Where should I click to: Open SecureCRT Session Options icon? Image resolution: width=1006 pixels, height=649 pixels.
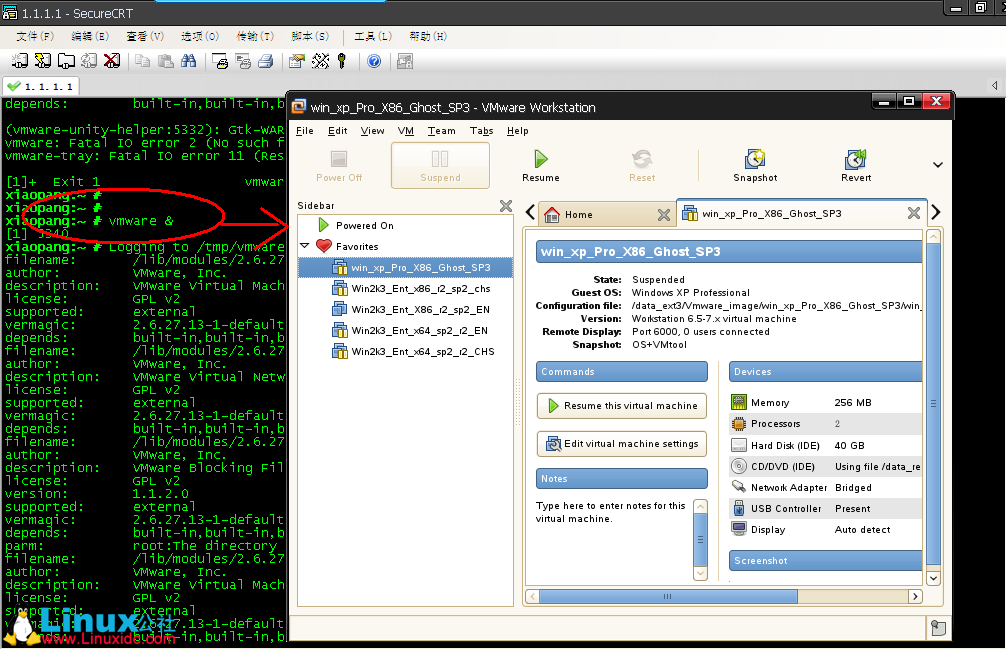point(296,61)
